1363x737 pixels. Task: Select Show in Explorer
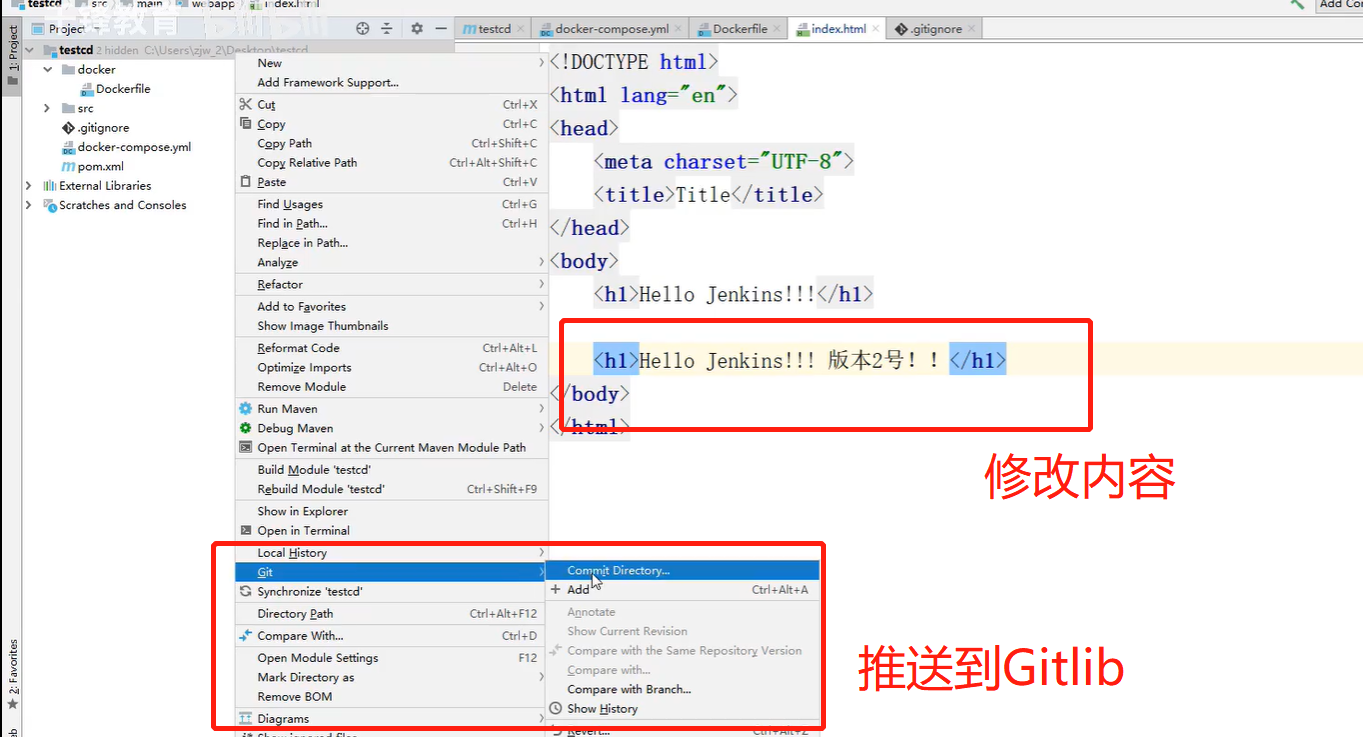[392, 511]
